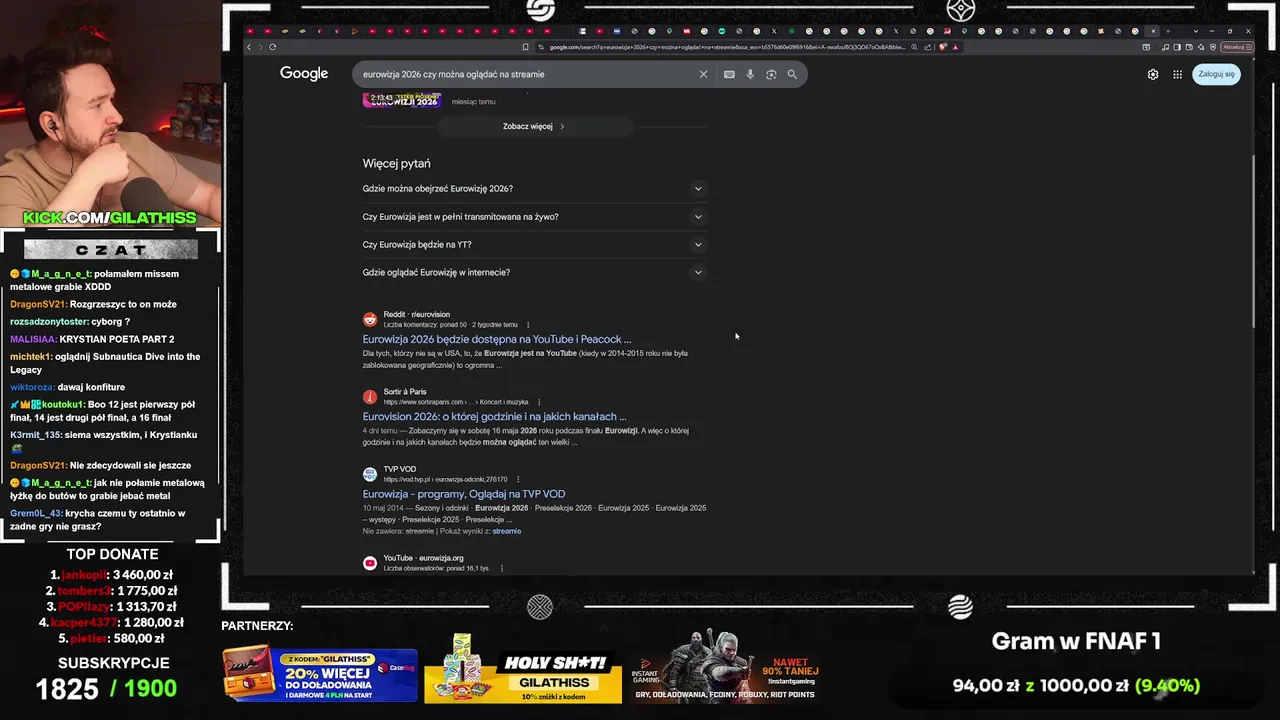Click 'Reddit · r/eurovision' source text

tap(417, 314)
